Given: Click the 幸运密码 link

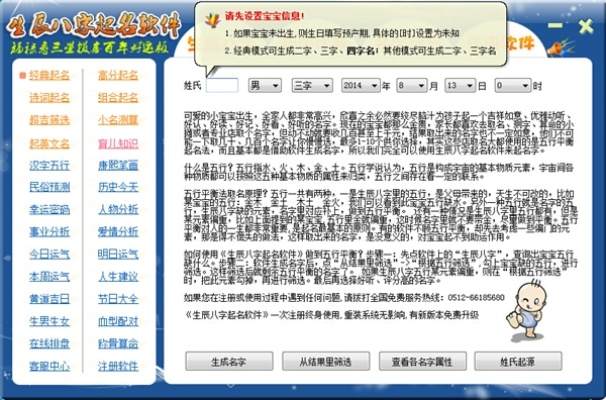Looking at the screenshot, I should [x=49, y=209].
